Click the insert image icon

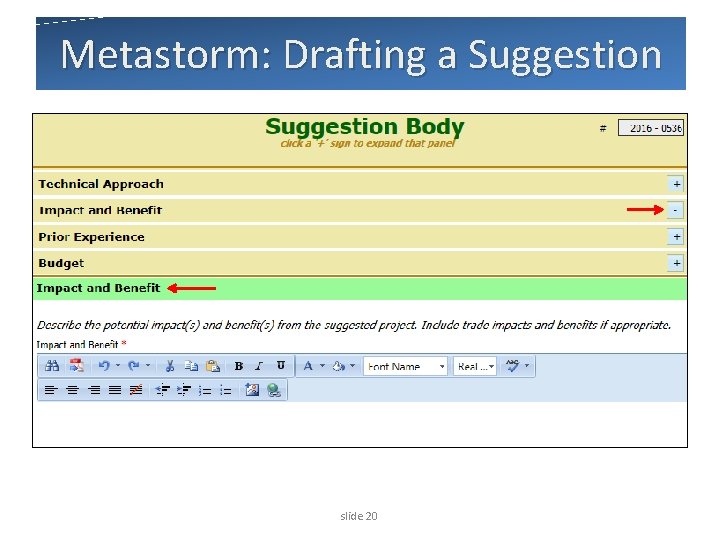[252, 390]
